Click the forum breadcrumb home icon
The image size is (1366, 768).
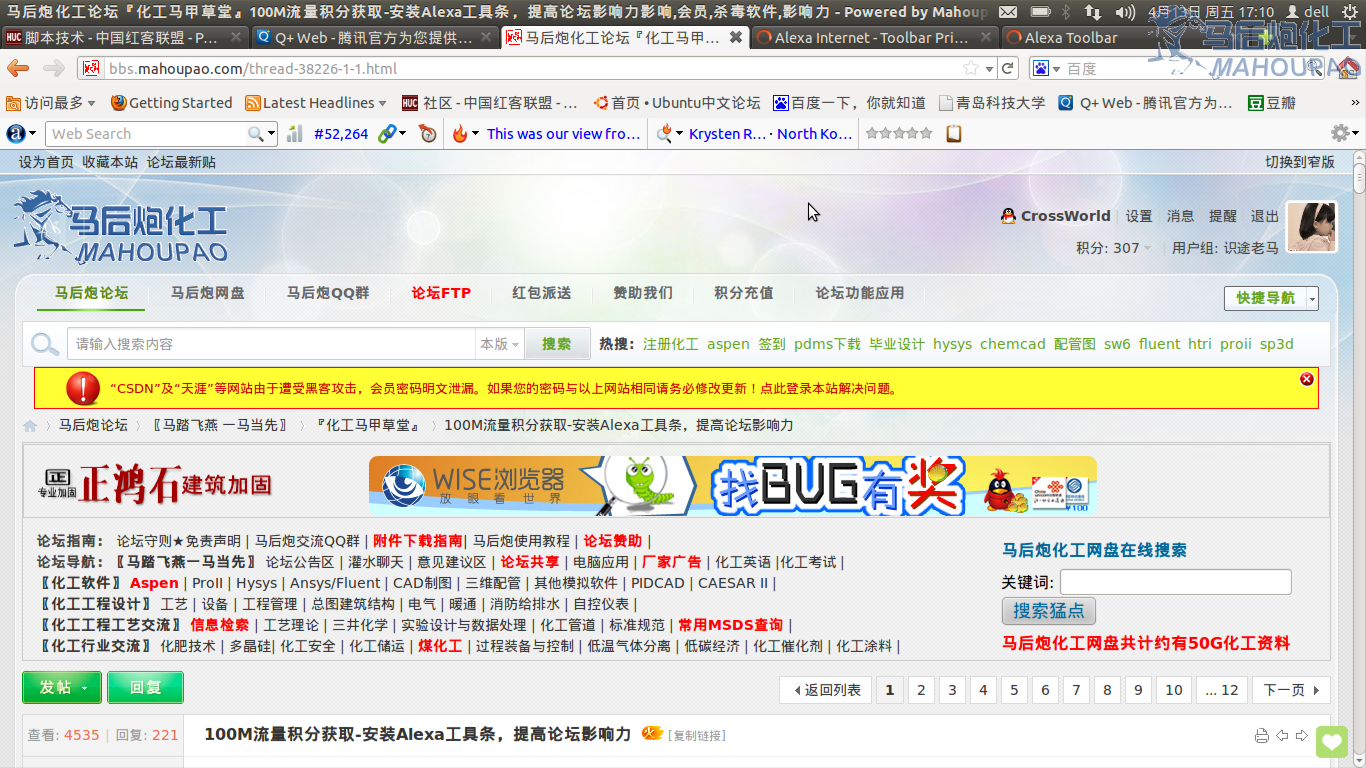(30, 425)
